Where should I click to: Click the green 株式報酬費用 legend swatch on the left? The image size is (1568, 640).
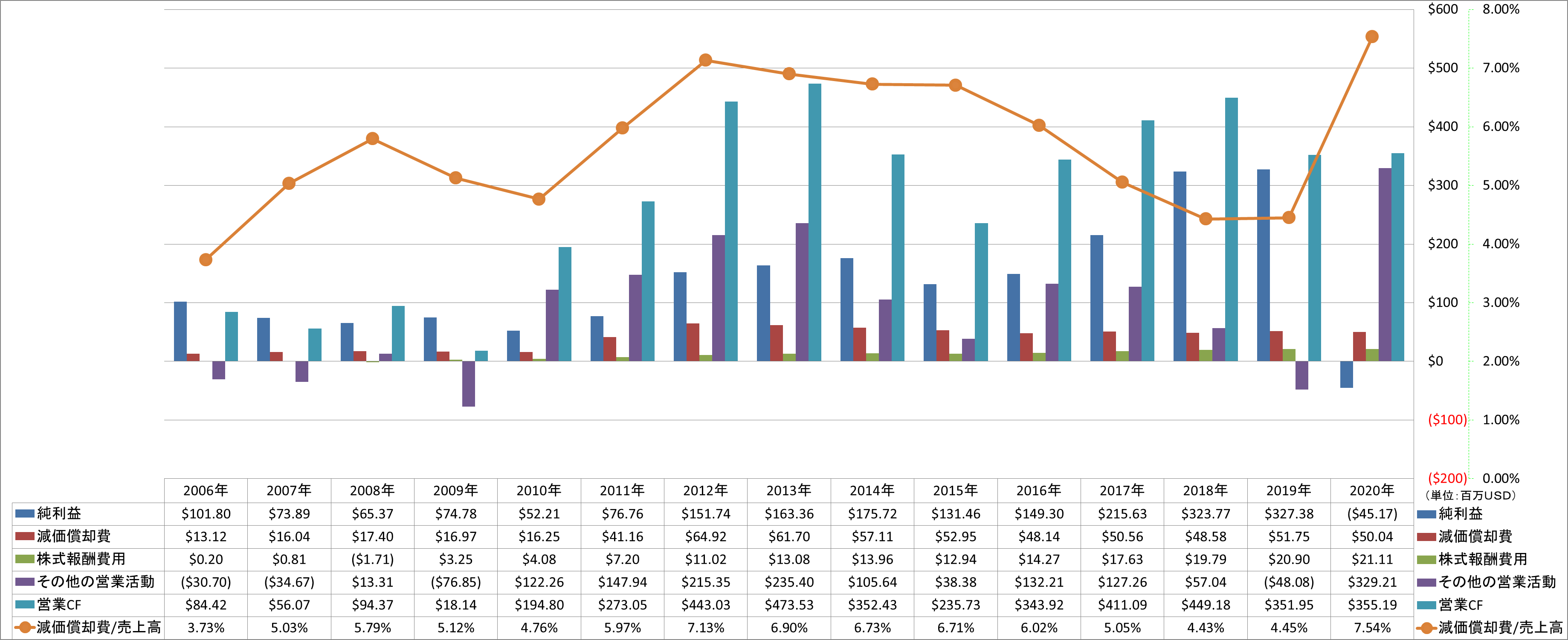(x=24, y=559)
